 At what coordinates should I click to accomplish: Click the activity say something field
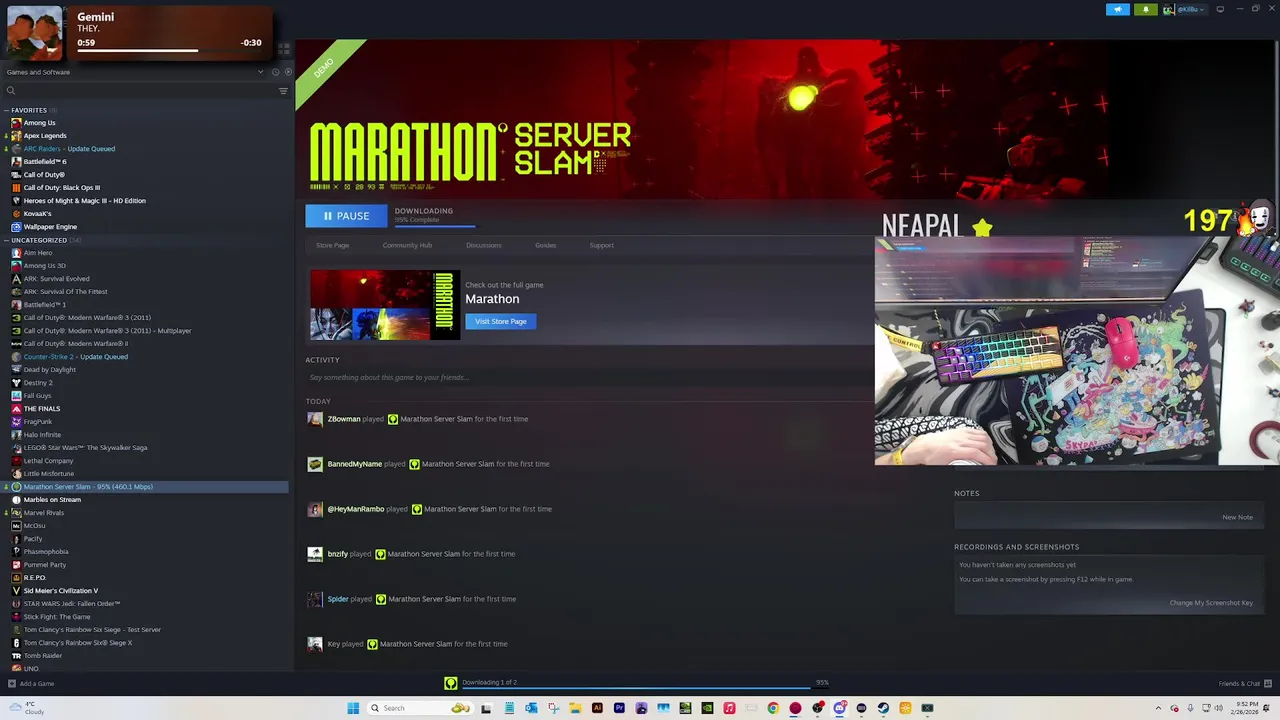(x=588, y=377)
